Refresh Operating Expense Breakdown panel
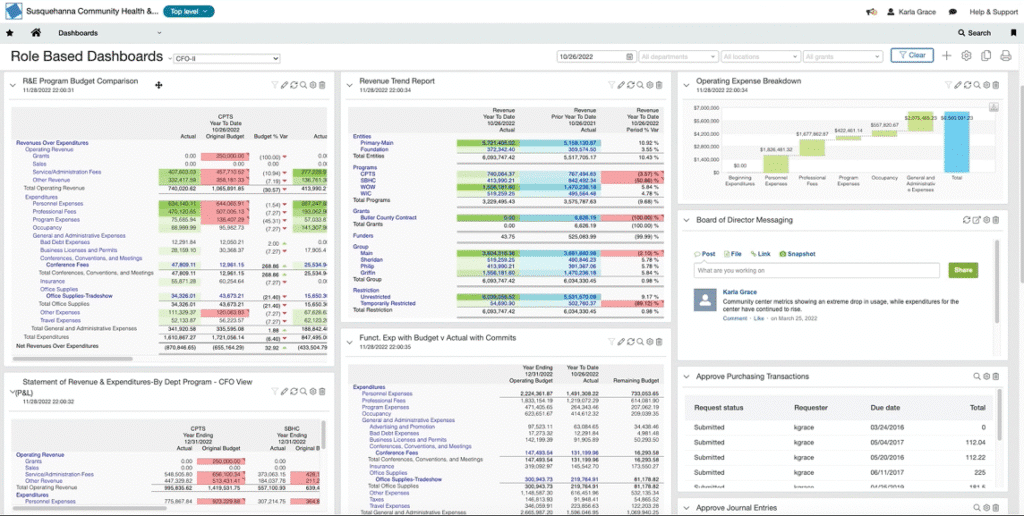The image size is (1024, 516). 967,85
